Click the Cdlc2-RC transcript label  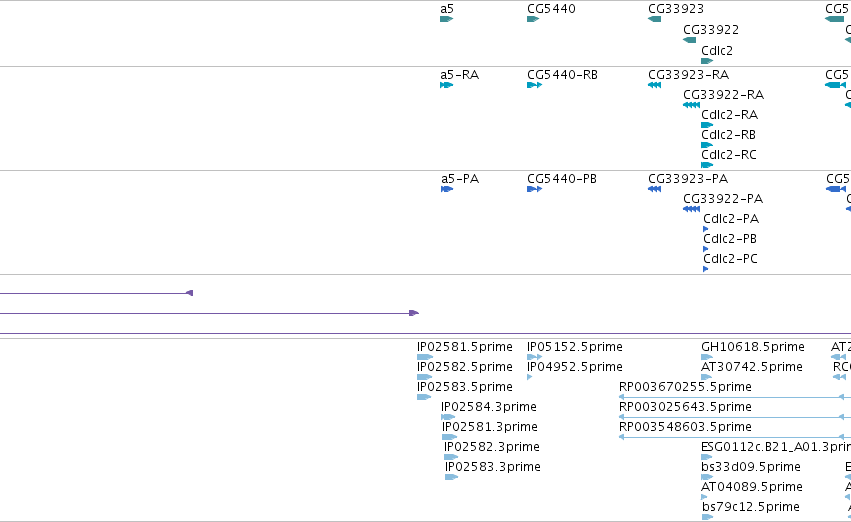(729, 155)
